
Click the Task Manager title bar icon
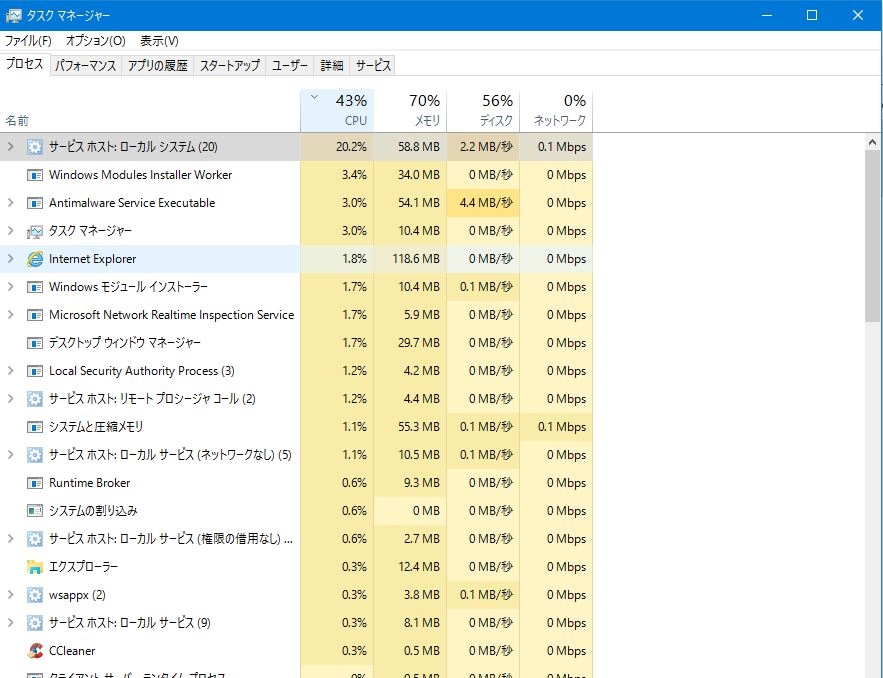[14, 15]
